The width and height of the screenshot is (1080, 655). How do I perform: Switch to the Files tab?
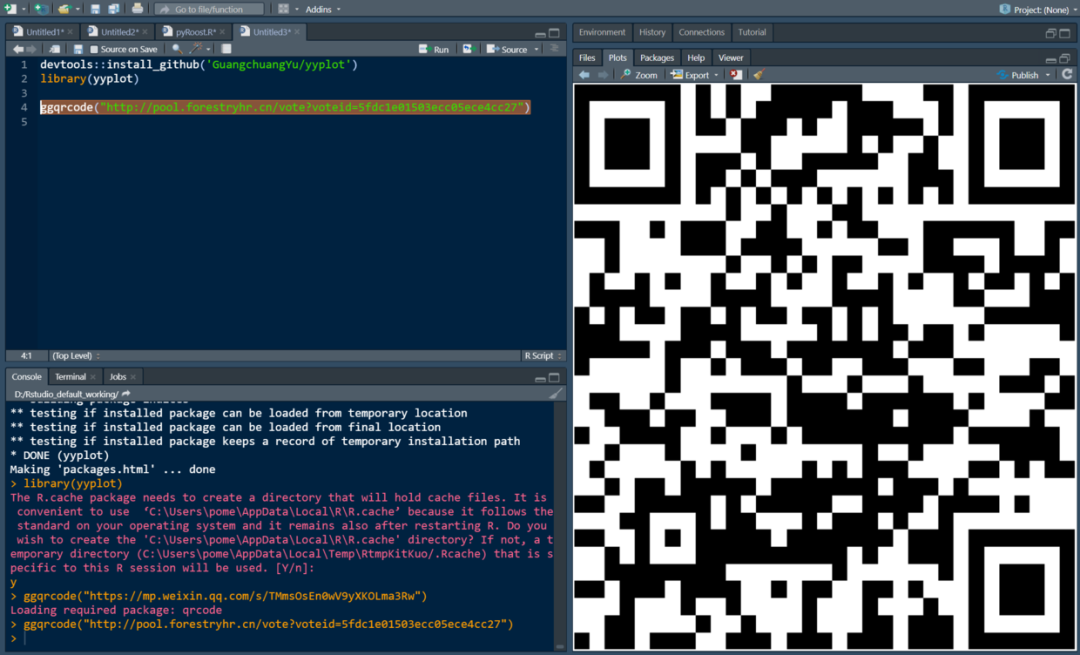pos(587,58)
